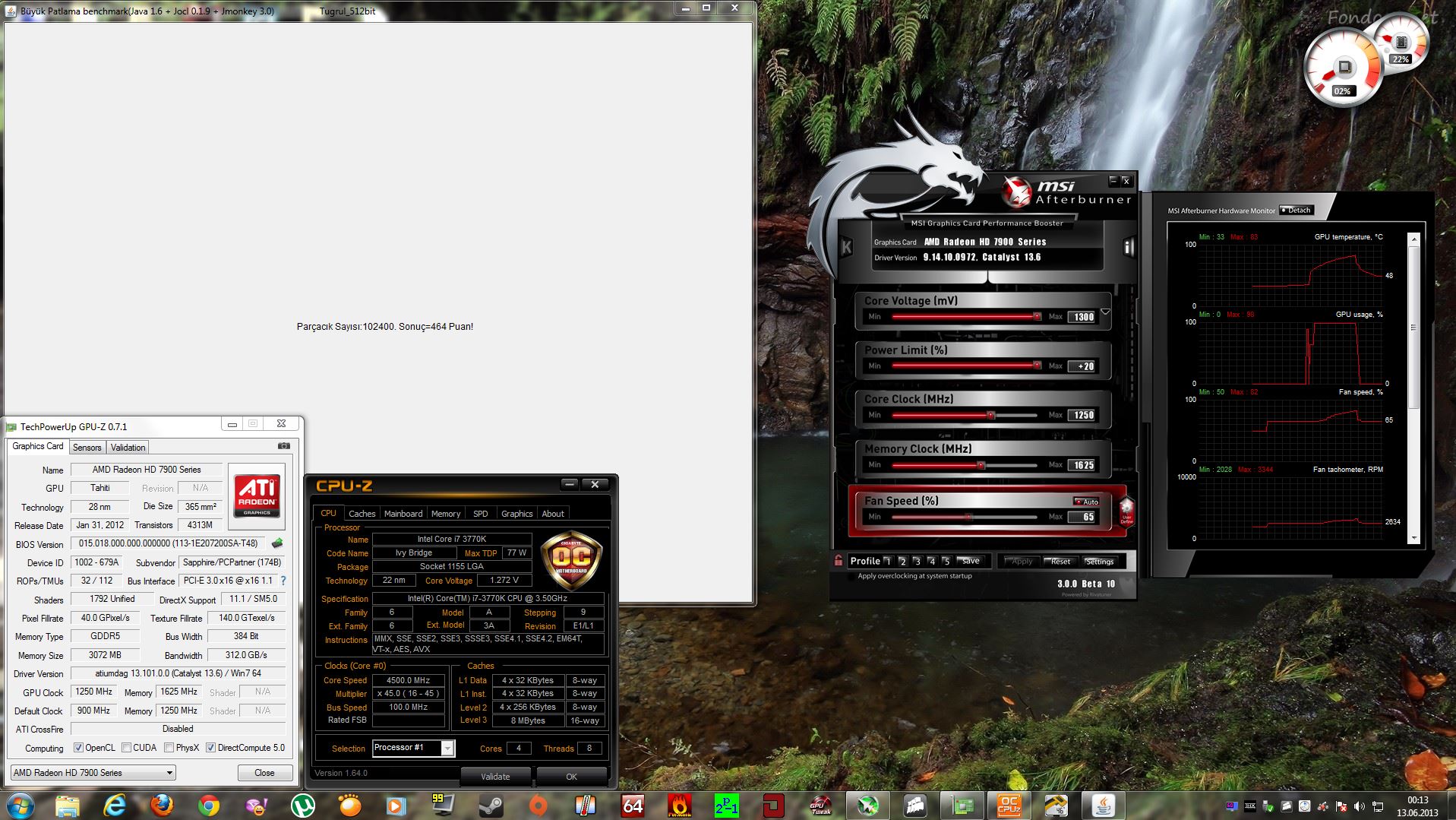Open the Memory tab in CPU-Z
This screenshot has width=1456, height=820.
tap(446, 514)
